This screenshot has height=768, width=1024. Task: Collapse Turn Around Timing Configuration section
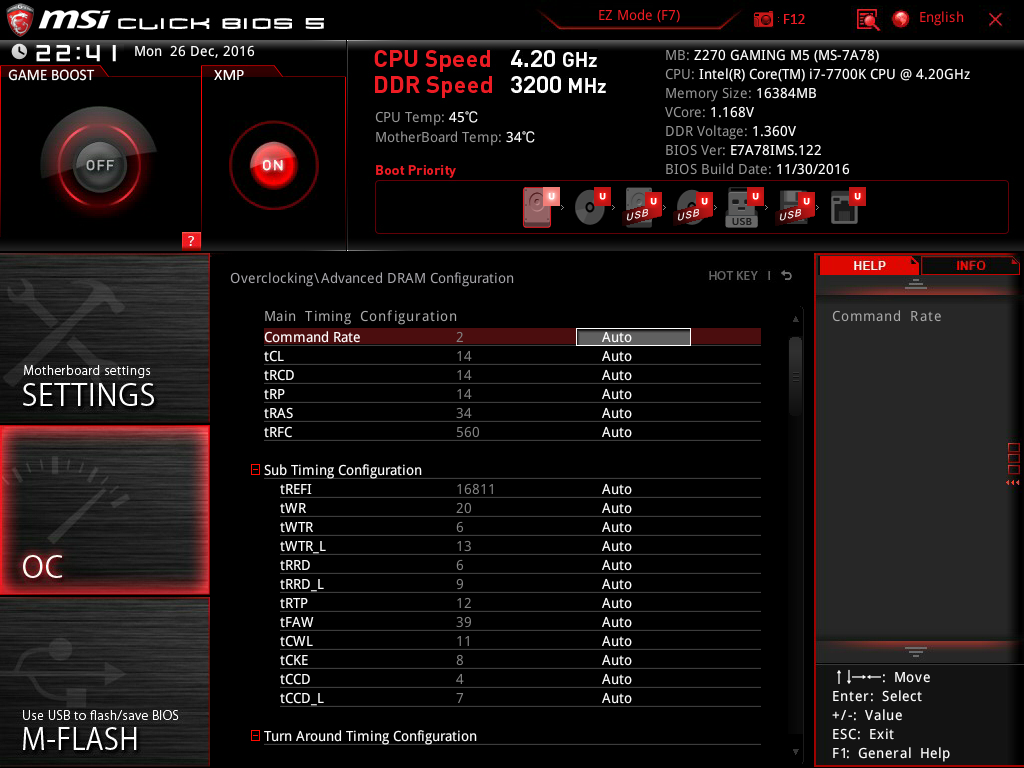[x=255, y=735]
